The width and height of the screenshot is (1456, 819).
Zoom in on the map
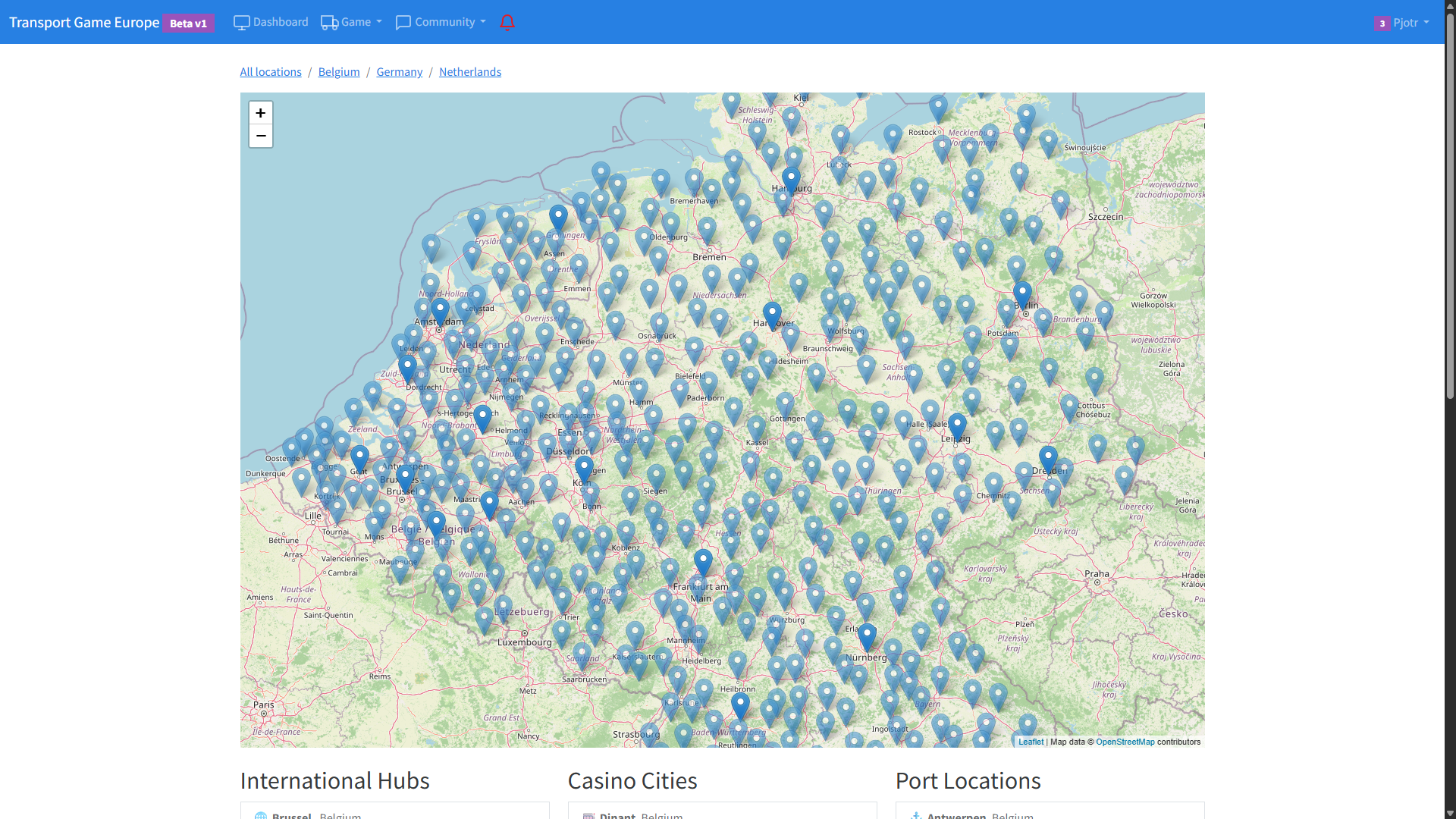coord(261,113)
